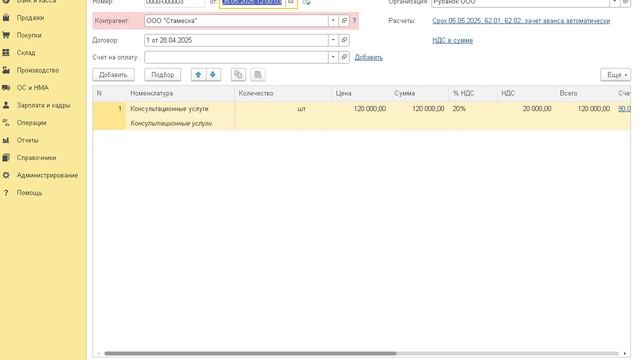This screenshot has height=360, width=640.
Task: Click the empty Счет на оплату field
Action: pos(236,57)
